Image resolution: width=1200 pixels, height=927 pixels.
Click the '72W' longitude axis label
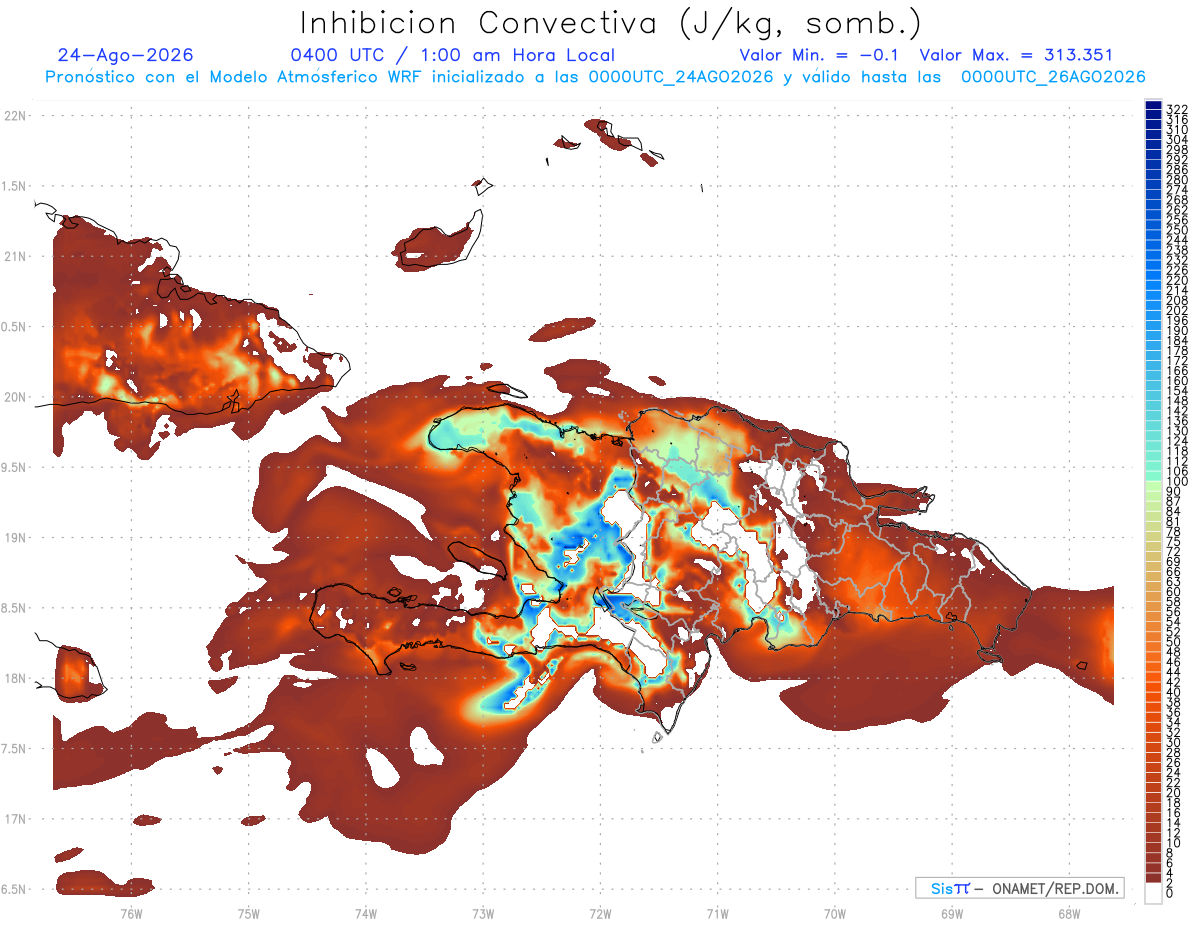600,913
